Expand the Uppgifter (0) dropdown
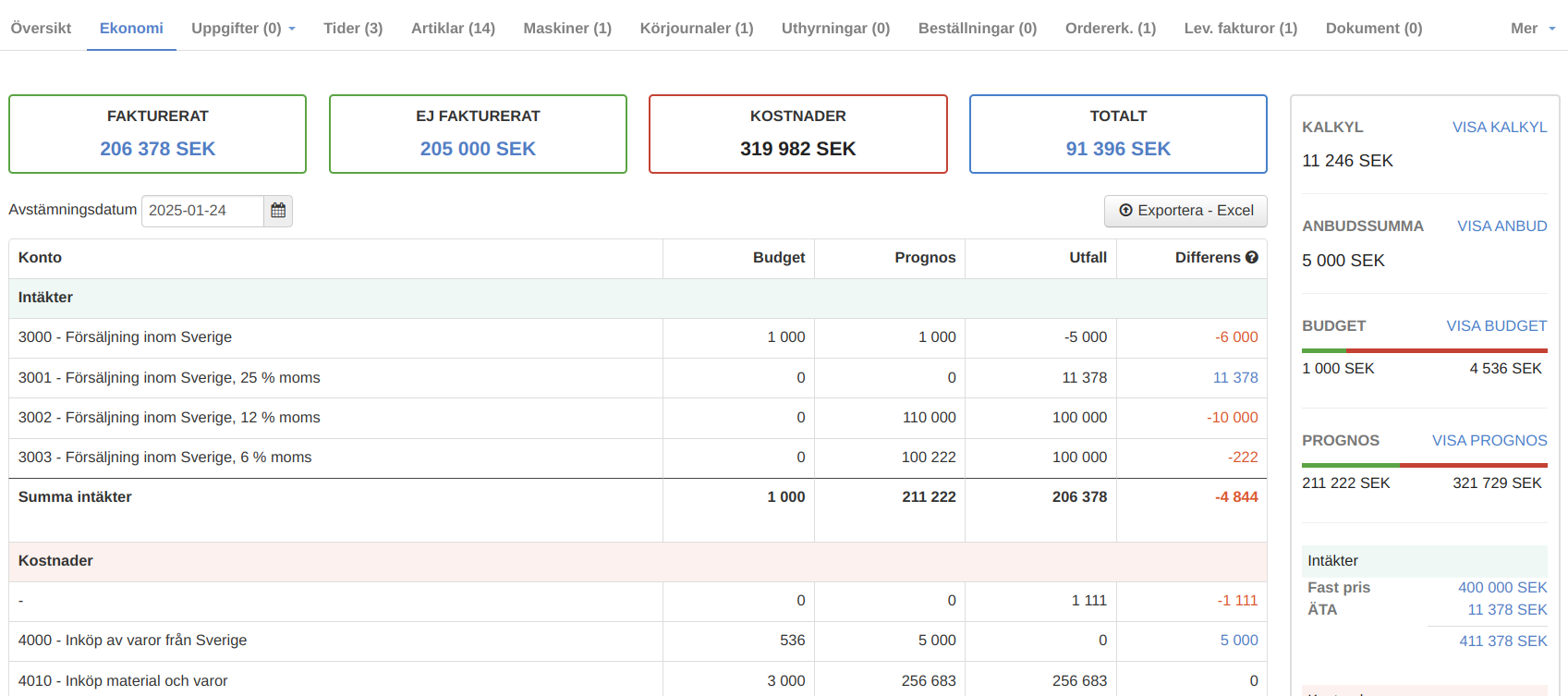The height and width of the screenshot is (696, 1568). tap(243, 29)
